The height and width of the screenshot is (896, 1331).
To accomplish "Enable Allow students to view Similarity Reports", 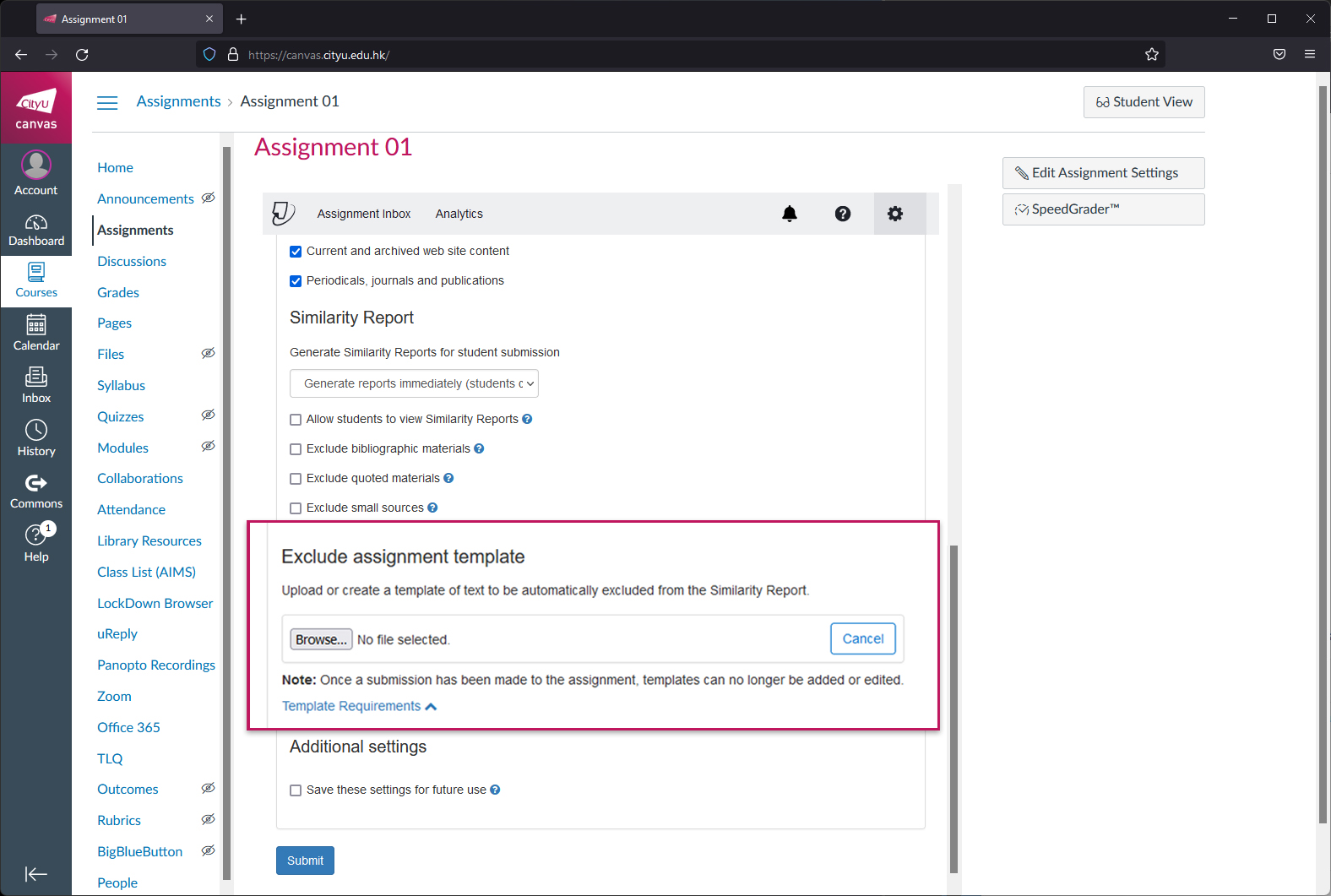I will pos(296,420).
